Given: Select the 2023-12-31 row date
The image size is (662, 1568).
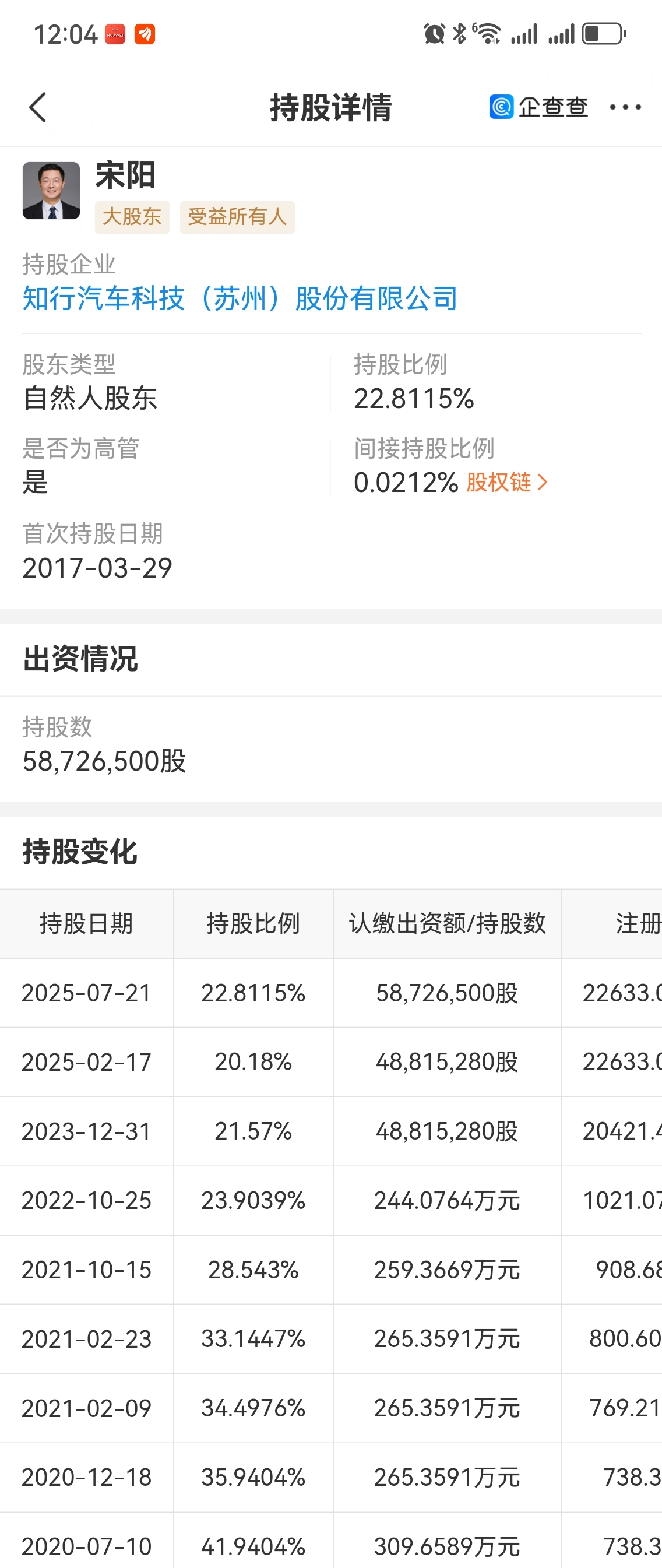Looking at the screenshot, I should pyautogui.click(x=86, y=1131).
